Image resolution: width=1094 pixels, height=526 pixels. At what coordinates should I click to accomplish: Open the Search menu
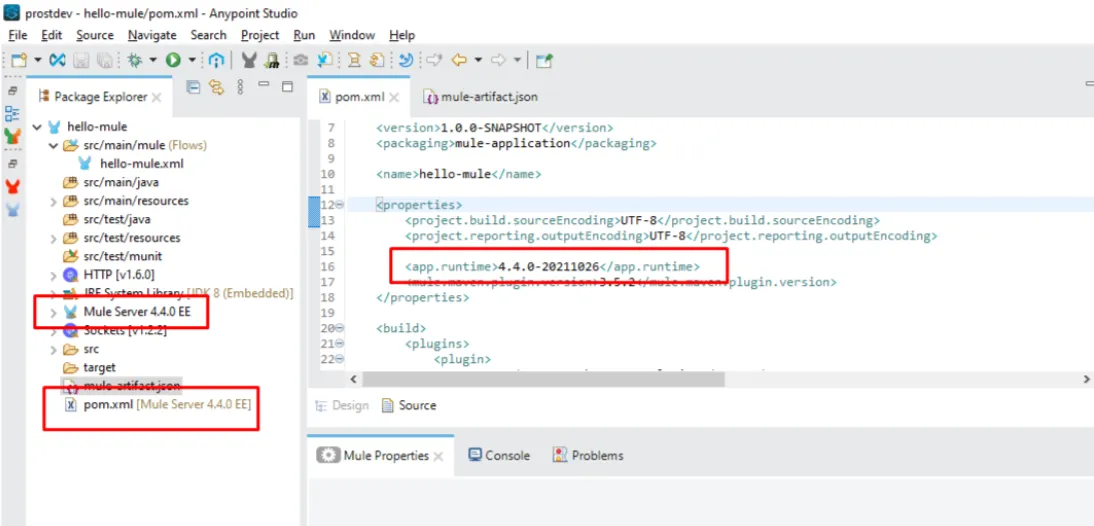coord(209,35)
